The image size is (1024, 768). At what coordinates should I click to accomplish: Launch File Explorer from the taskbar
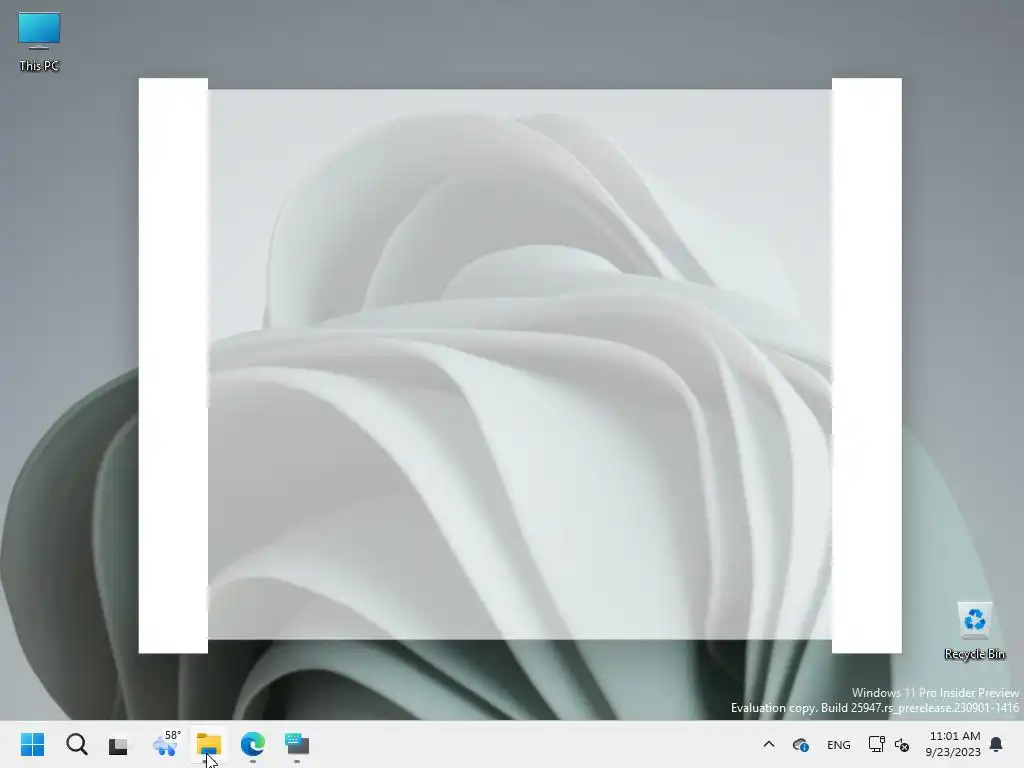(x=209, y=744)
